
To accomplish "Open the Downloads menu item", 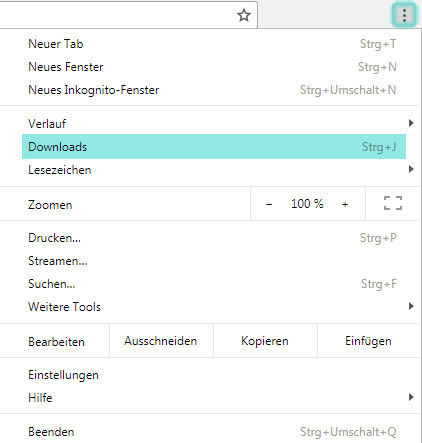I will coord(214,147).
